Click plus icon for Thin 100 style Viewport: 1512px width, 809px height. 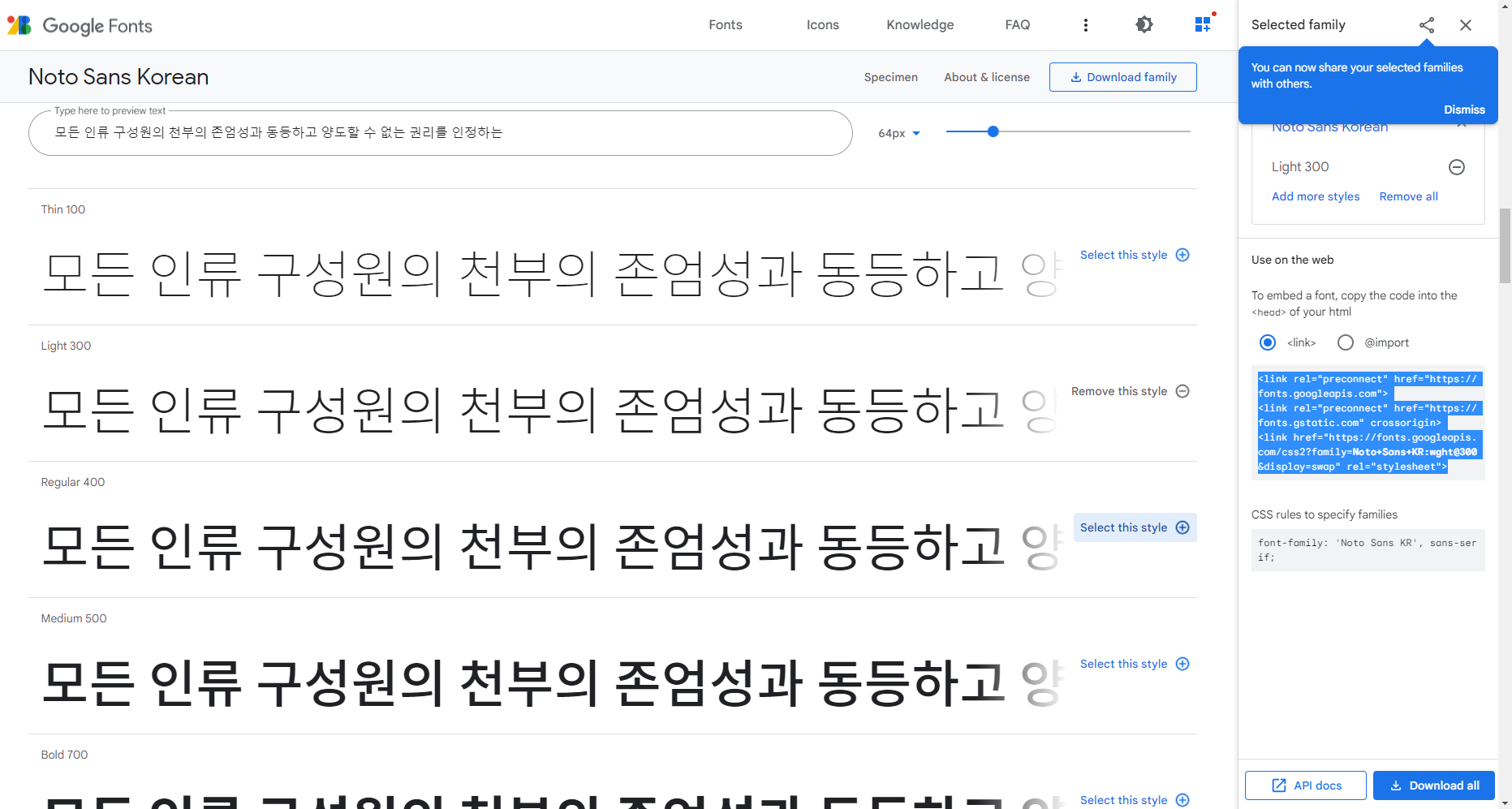1183,255
